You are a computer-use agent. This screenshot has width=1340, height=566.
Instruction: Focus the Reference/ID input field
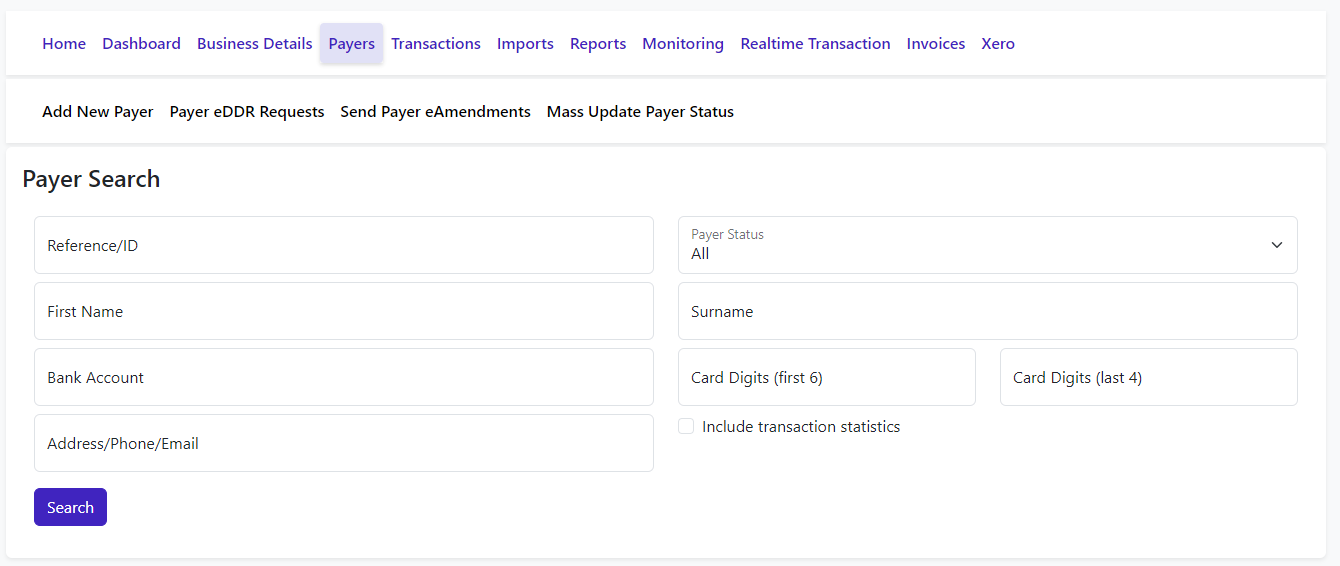point(343,245)
